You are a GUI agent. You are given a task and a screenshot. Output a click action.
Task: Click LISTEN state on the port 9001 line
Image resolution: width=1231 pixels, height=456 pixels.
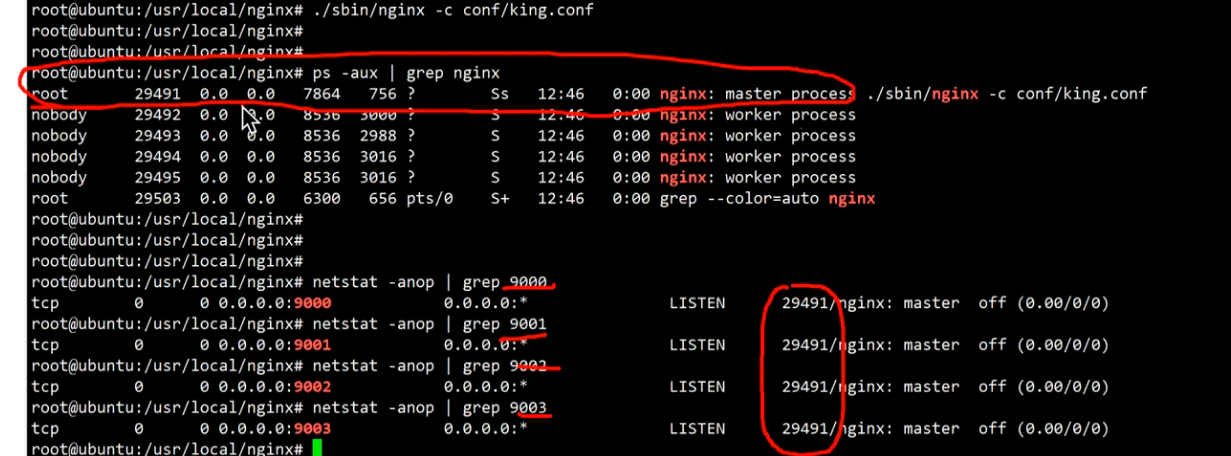click(697, 345)
